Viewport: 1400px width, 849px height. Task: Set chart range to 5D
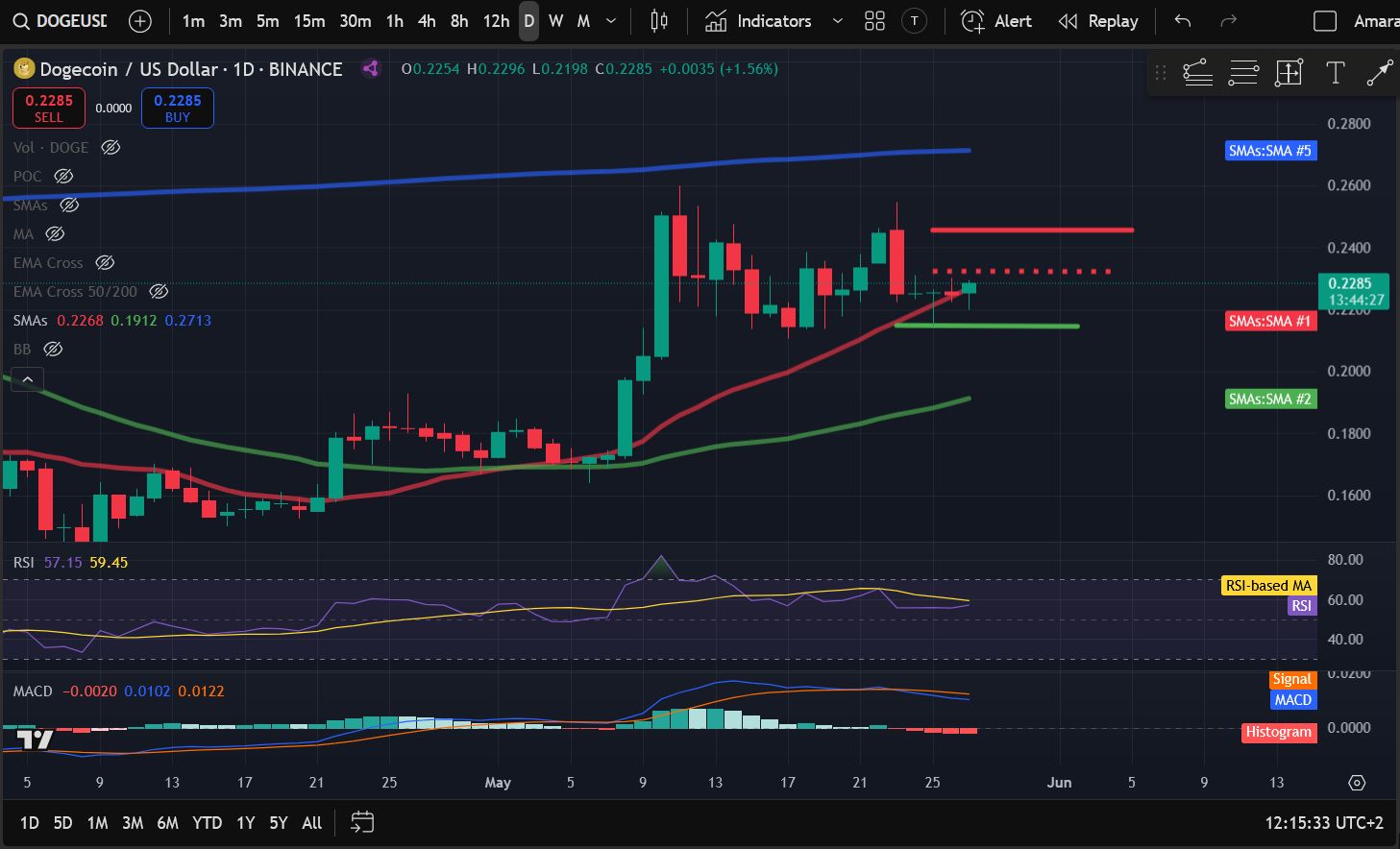(62, 822)
